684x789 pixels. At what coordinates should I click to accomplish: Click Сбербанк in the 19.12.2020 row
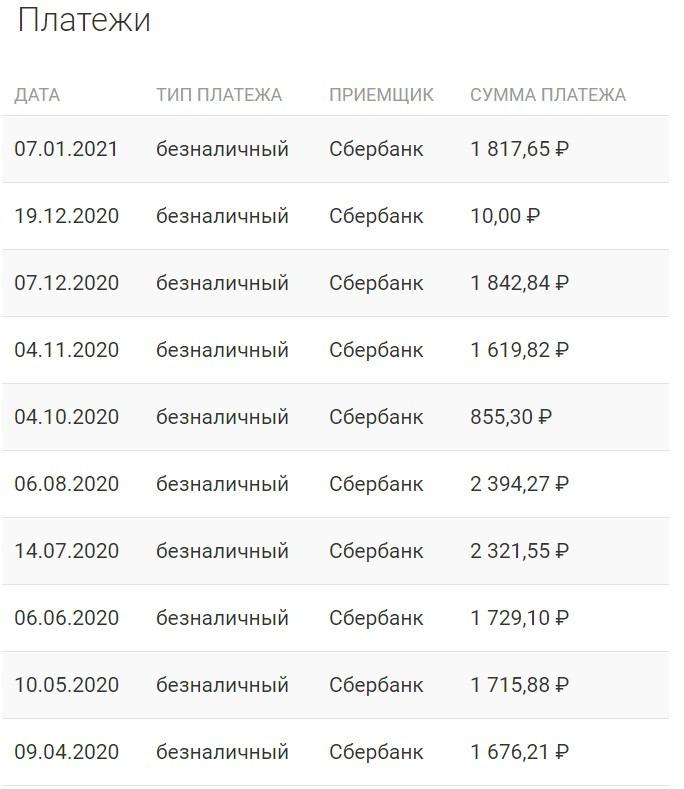pyautogui.click(x=376, y=216)
